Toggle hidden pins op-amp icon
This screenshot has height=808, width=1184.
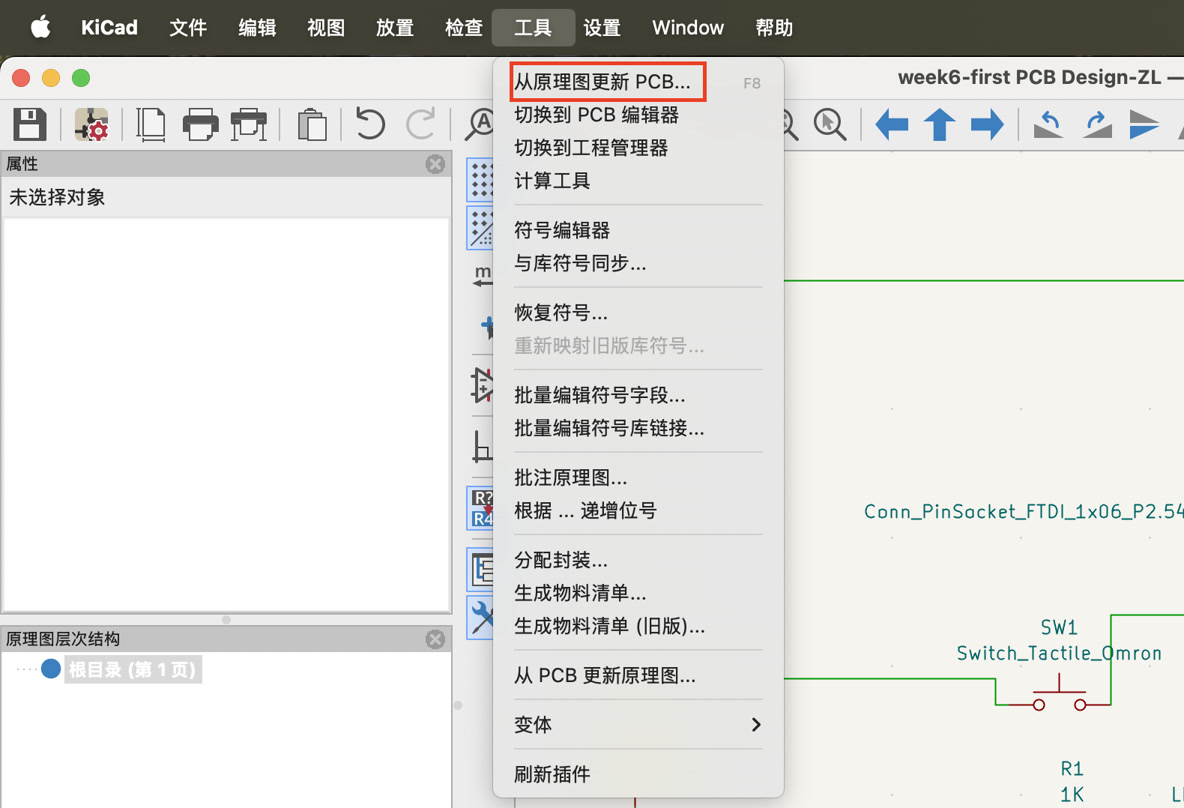coord(482,384)
